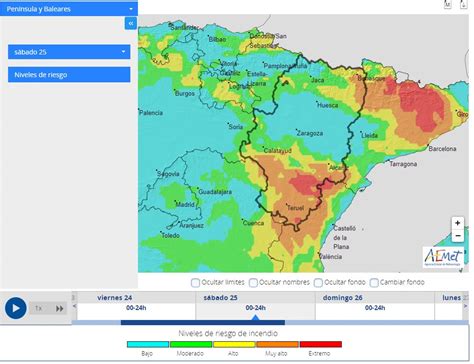Click the Bilbao label on map
The height and width of the screenshot is (364, 474).
(x=217, y=39)
